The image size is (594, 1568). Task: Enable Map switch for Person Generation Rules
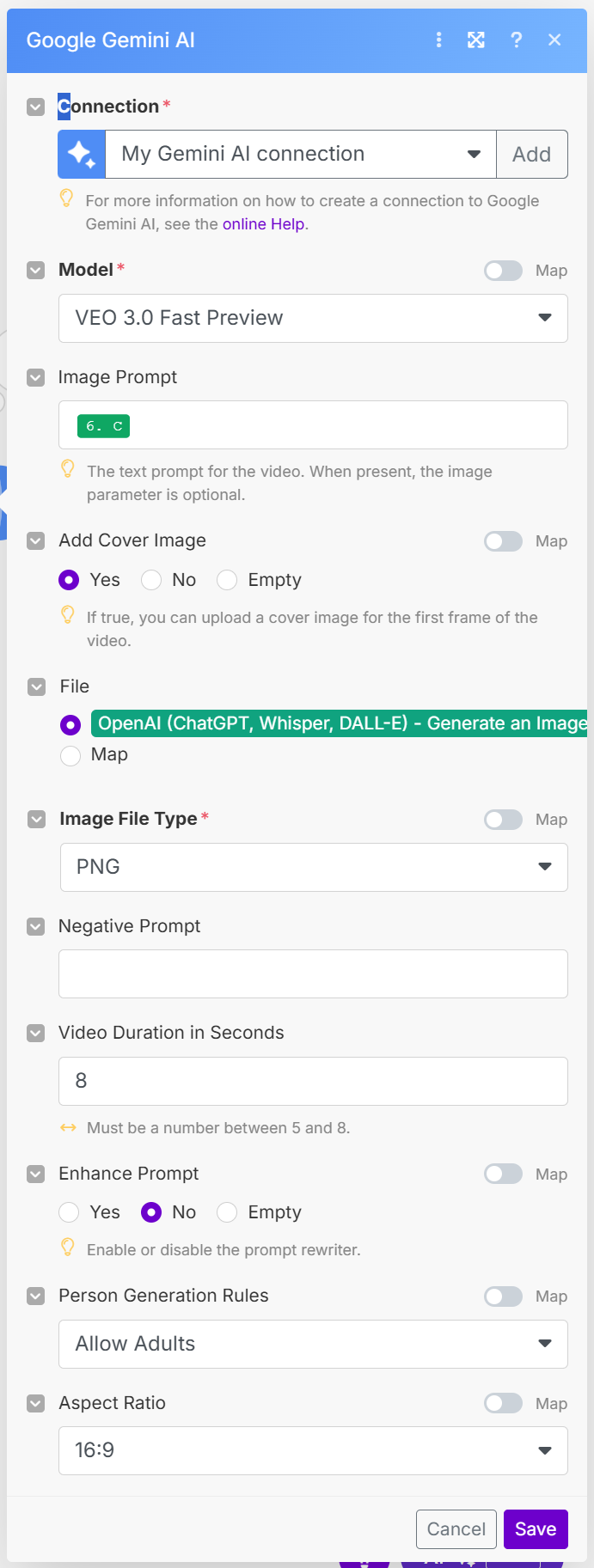point(503,1296)
